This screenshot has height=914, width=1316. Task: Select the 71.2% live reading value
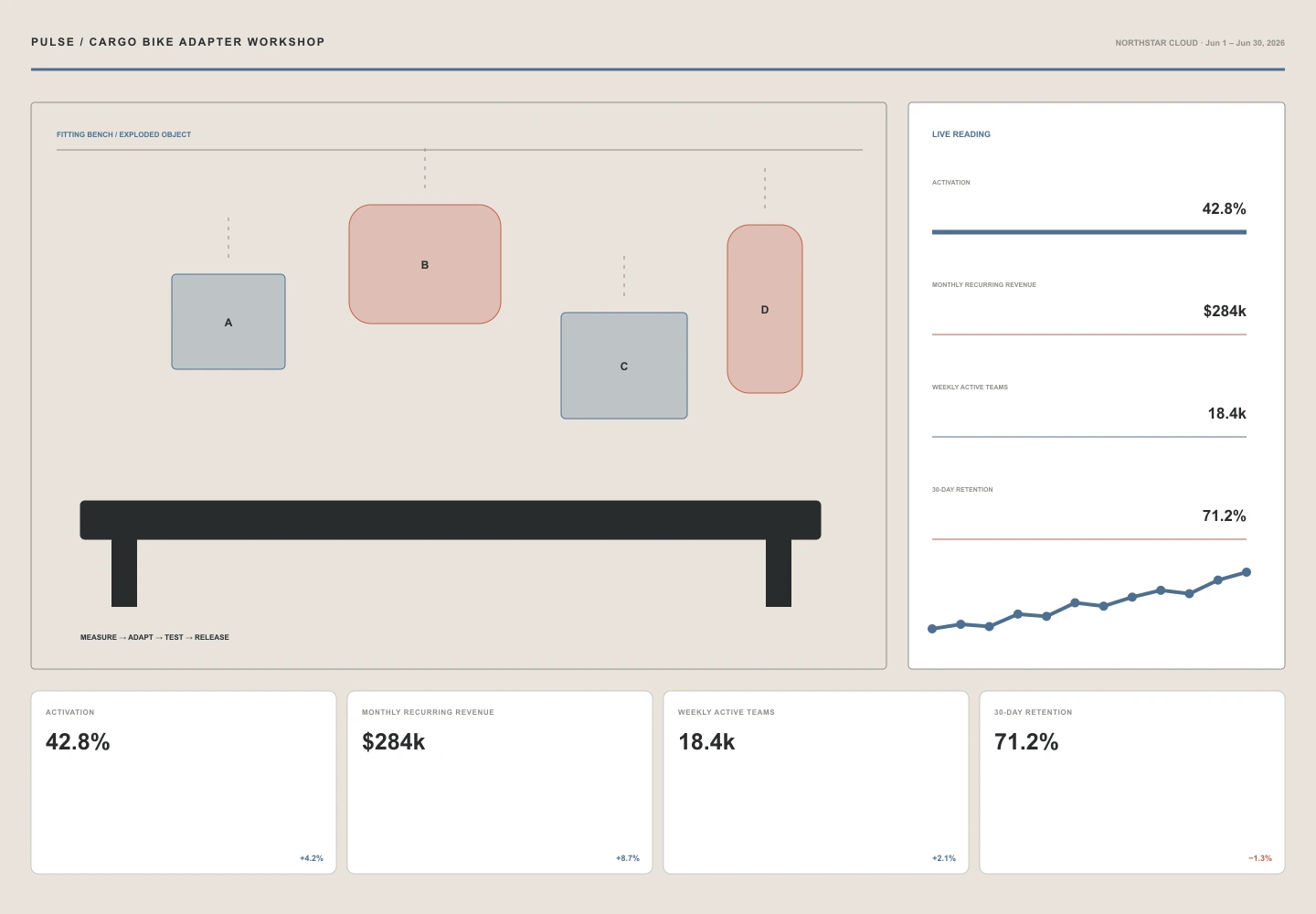tap(1224, 515)
